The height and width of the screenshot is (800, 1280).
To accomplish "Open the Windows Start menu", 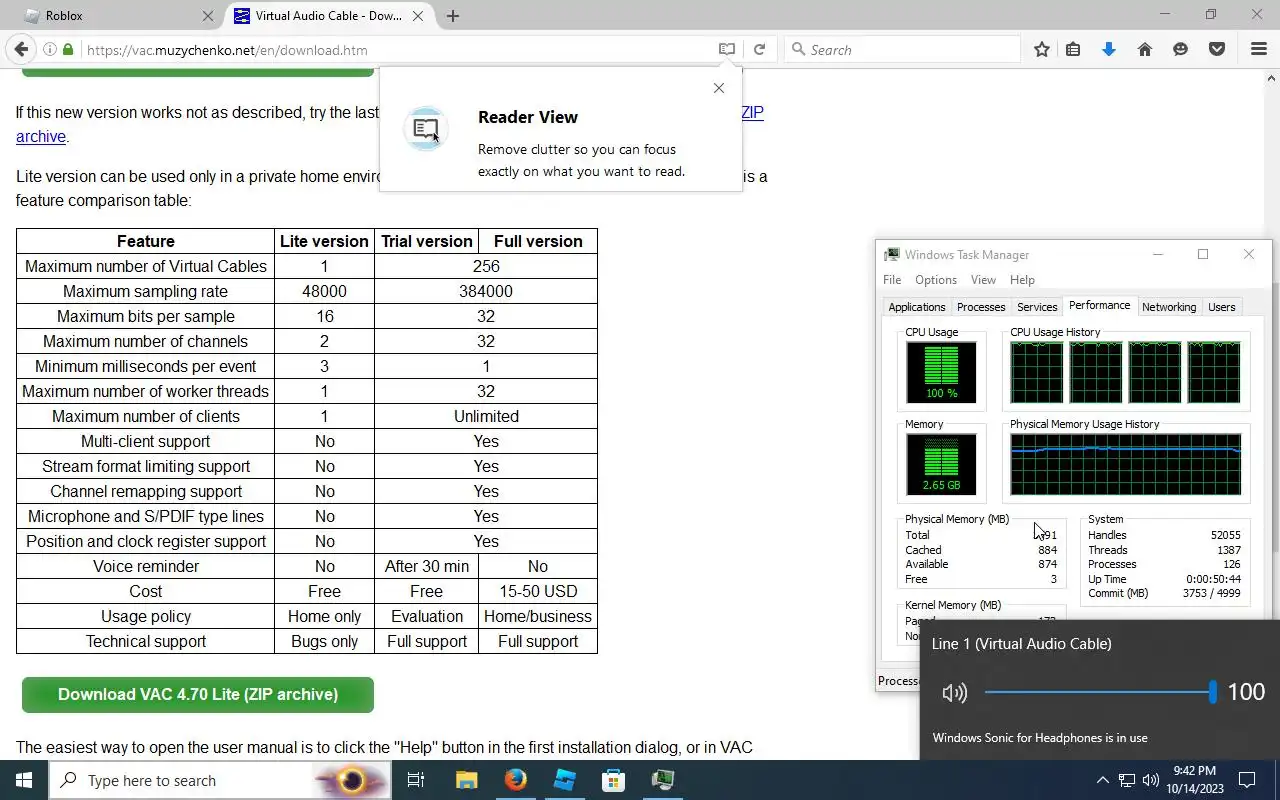I will [x=24, y=780].
